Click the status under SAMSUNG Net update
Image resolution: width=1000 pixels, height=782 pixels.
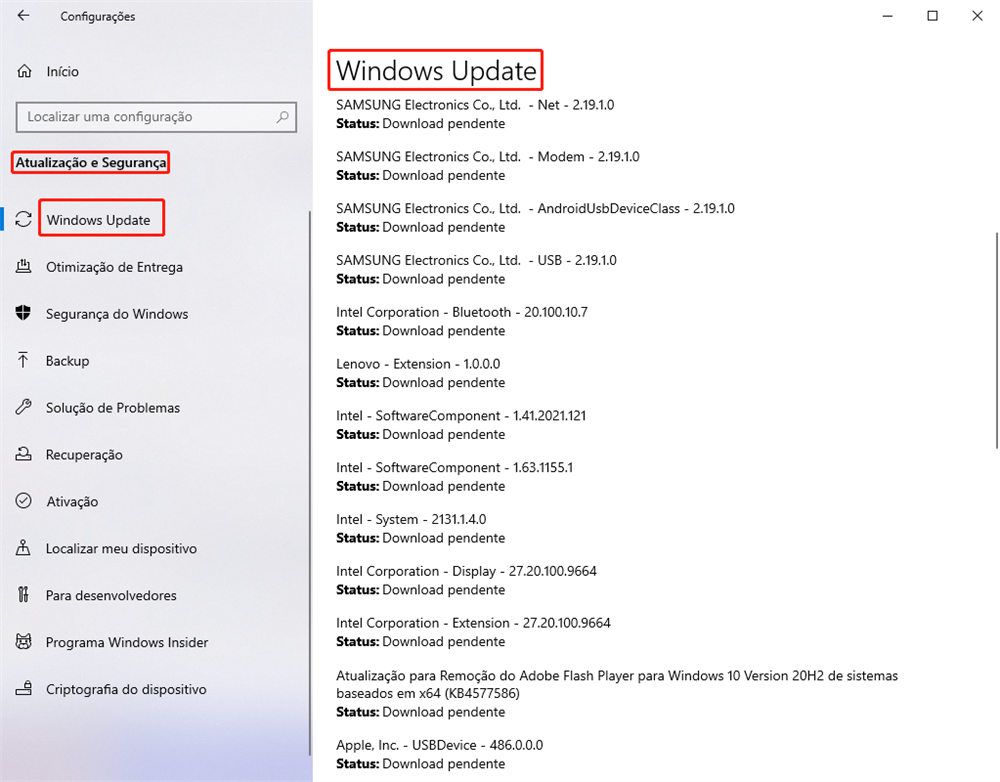[x=420, y=124]
